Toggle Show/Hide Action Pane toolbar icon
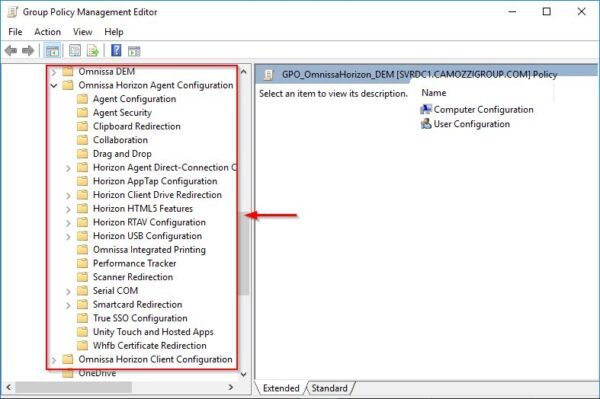600x399 pixels. click(x=134, y=51)
